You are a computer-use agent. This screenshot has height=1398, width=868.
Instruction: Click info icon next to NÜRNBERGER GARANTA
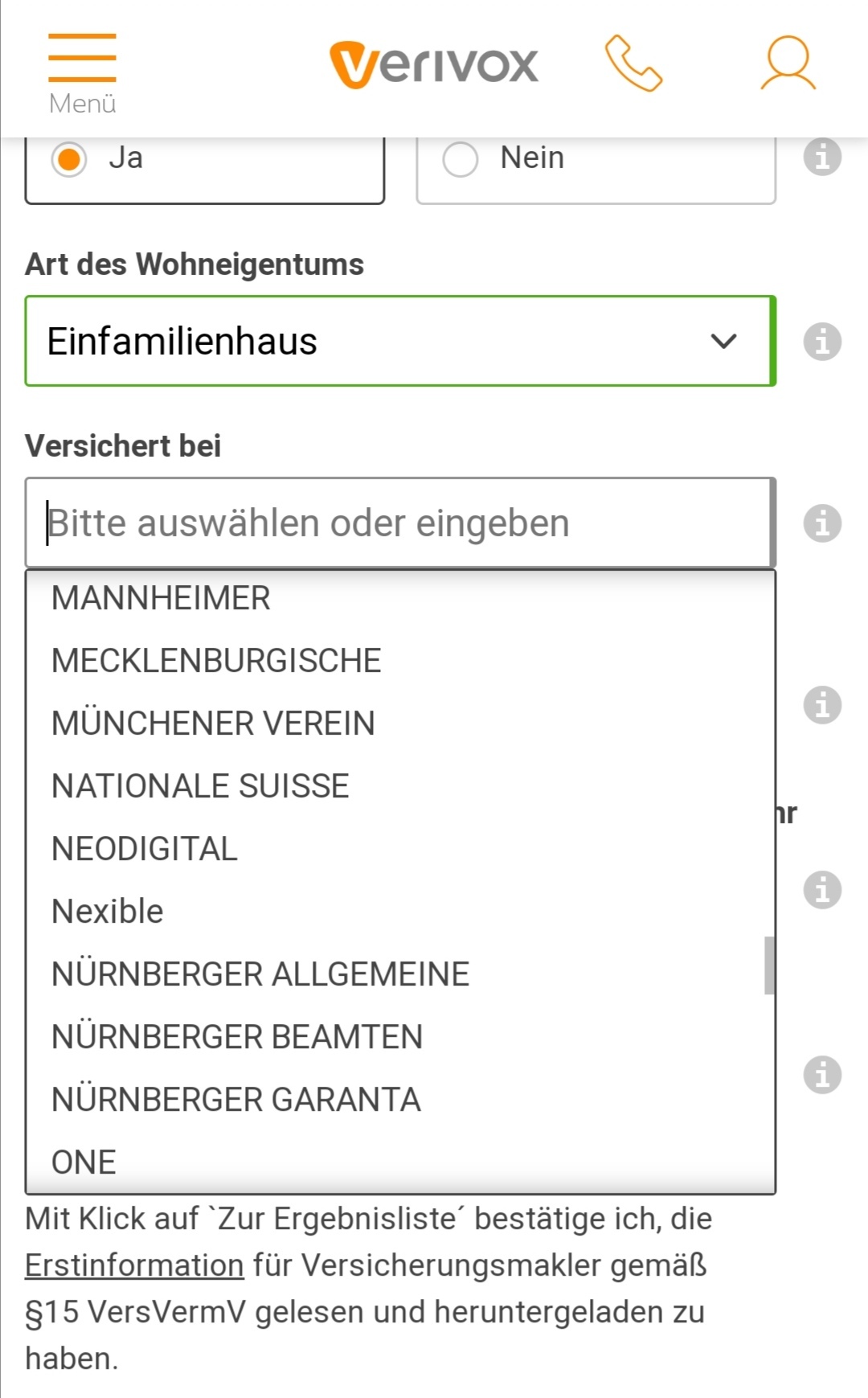(822, 1075)
